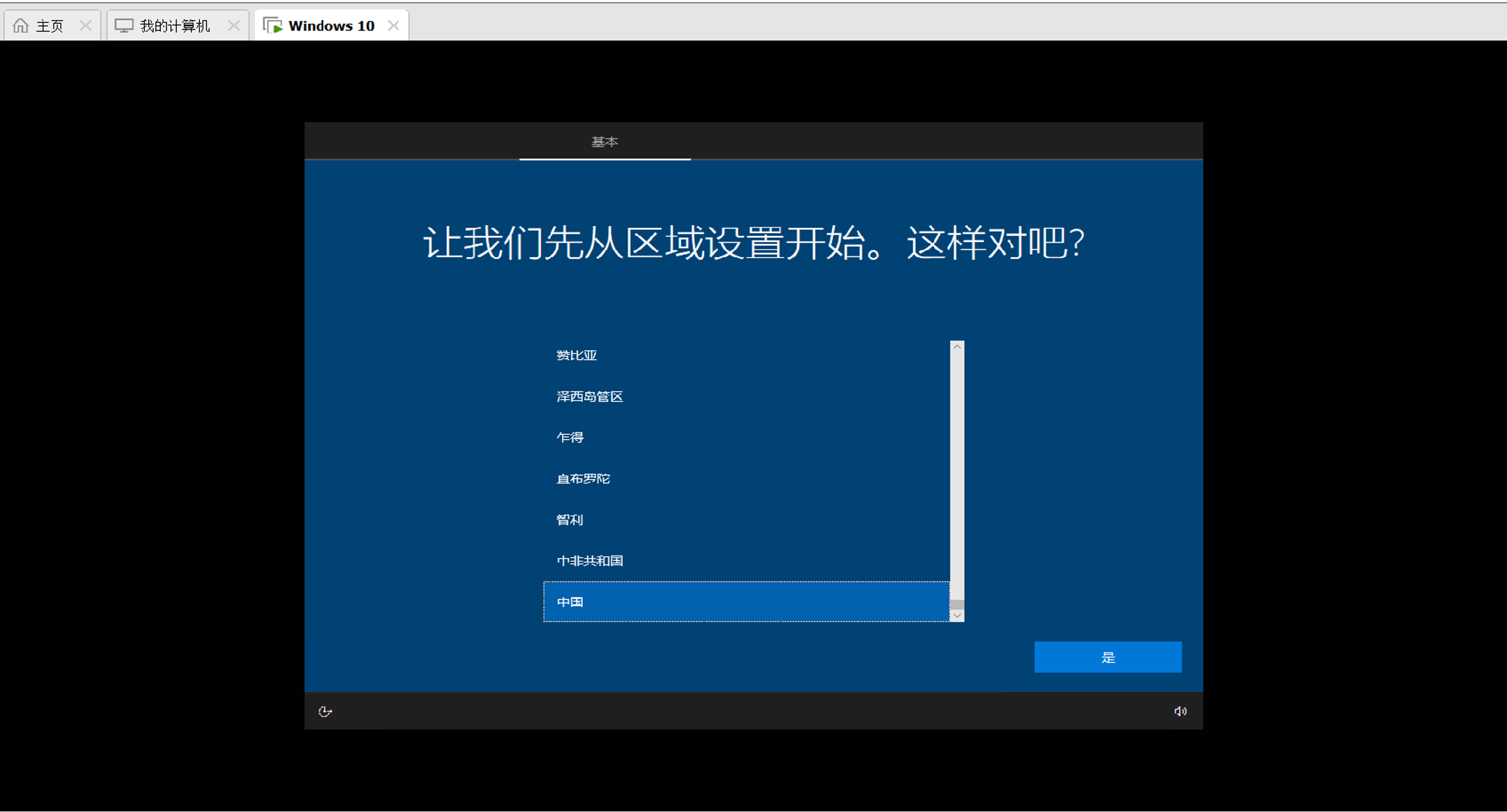Switch to the Windows 10 tab
This screenshot has width=1507, height=812.
tap(331, 25)
